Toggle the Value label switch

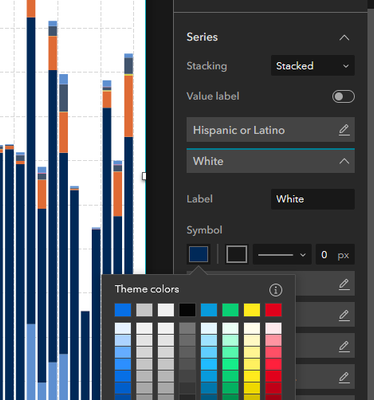click(x=343, y=97)
